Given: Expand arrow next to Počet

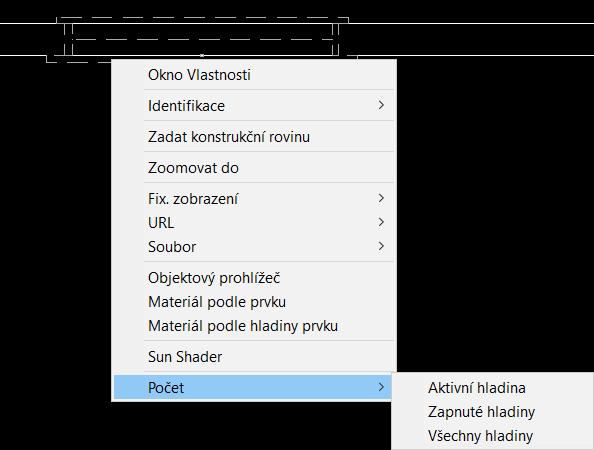Looking at the screenshot, I should 381,387.
